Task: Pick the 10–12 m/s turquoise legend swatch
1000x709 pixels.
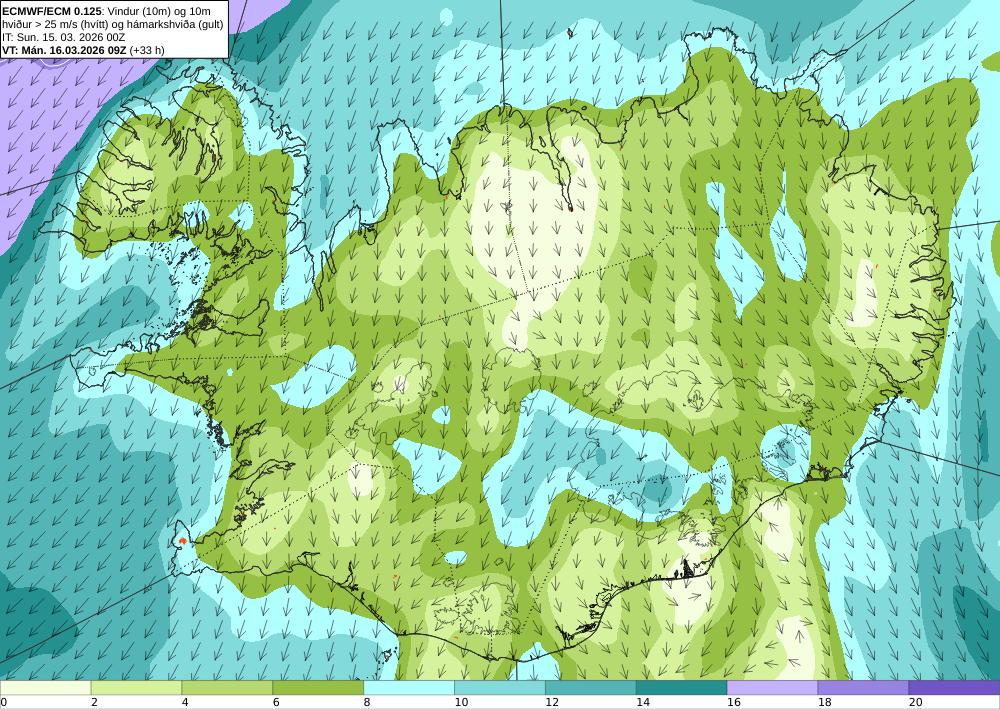Action: (499, 688)
